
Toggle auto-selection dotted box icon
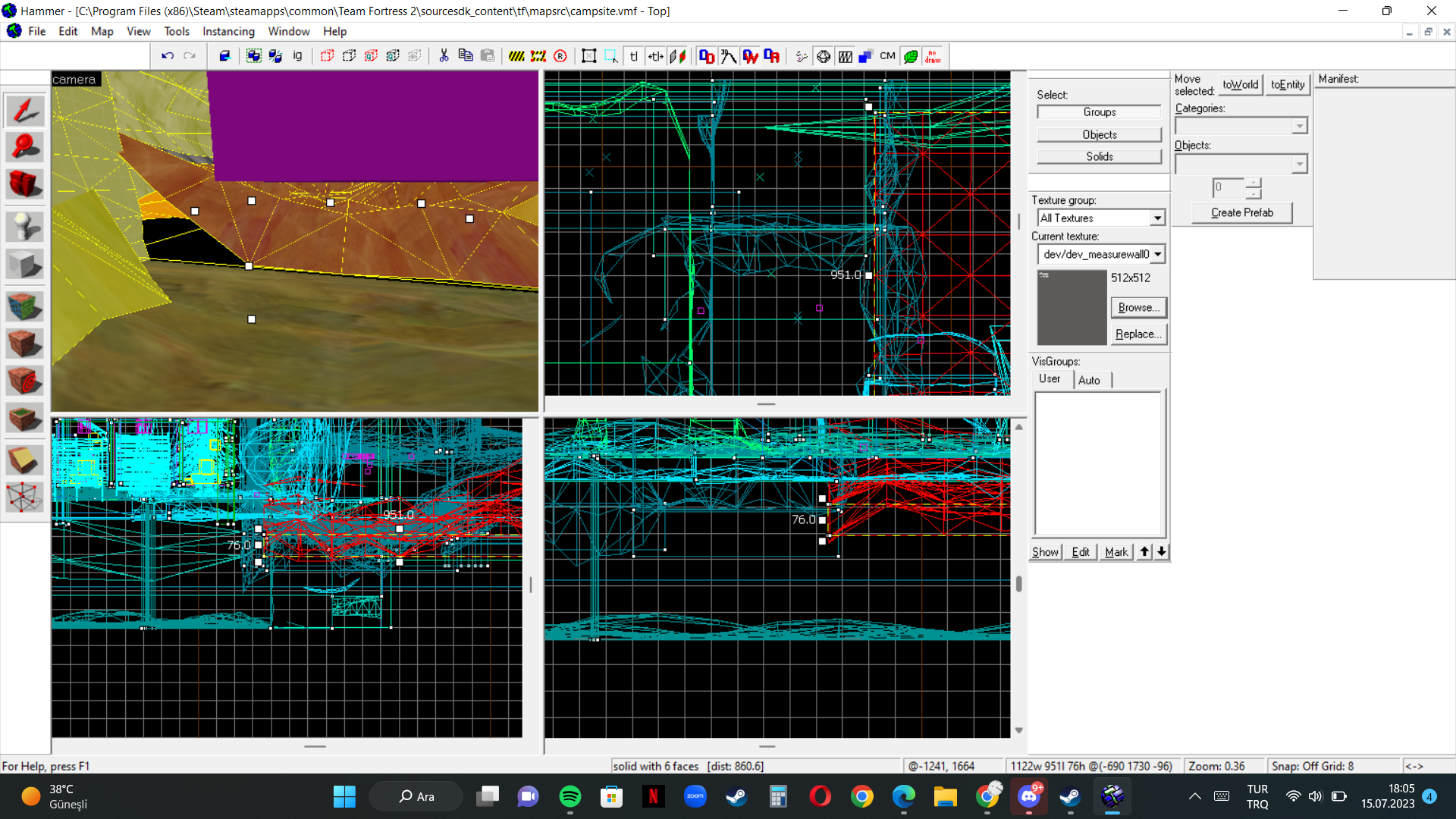pyautogui.click(x=611, y=56)
